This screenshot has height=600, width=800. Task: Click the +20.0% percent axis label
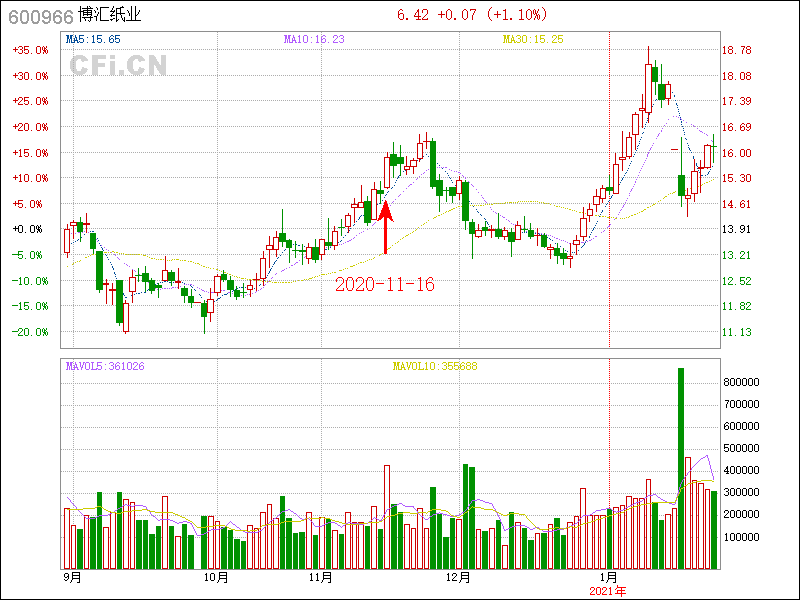click(x=31, y=127)
